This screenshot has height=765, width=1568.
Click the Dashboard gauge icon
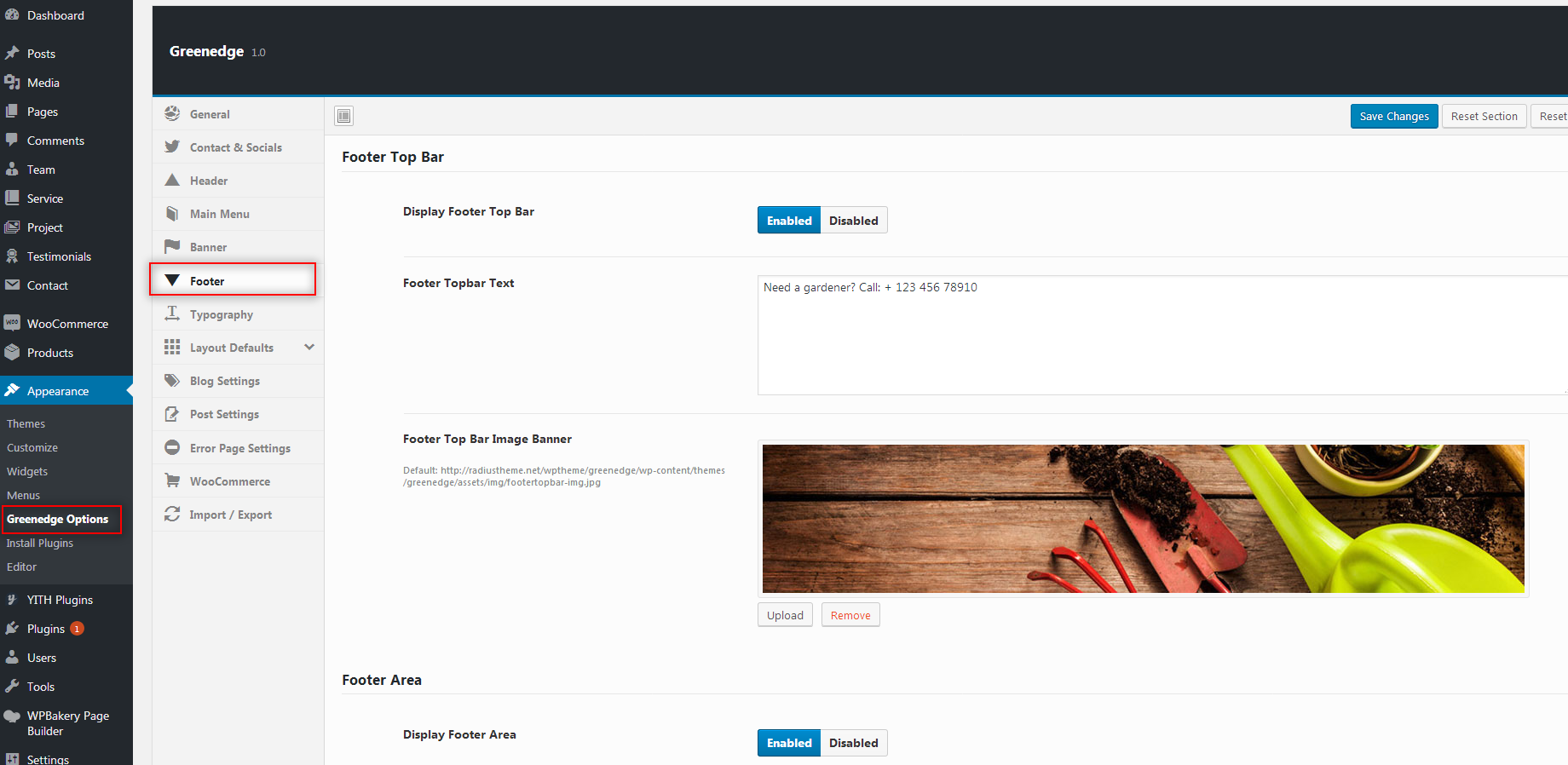pos(12,15)
